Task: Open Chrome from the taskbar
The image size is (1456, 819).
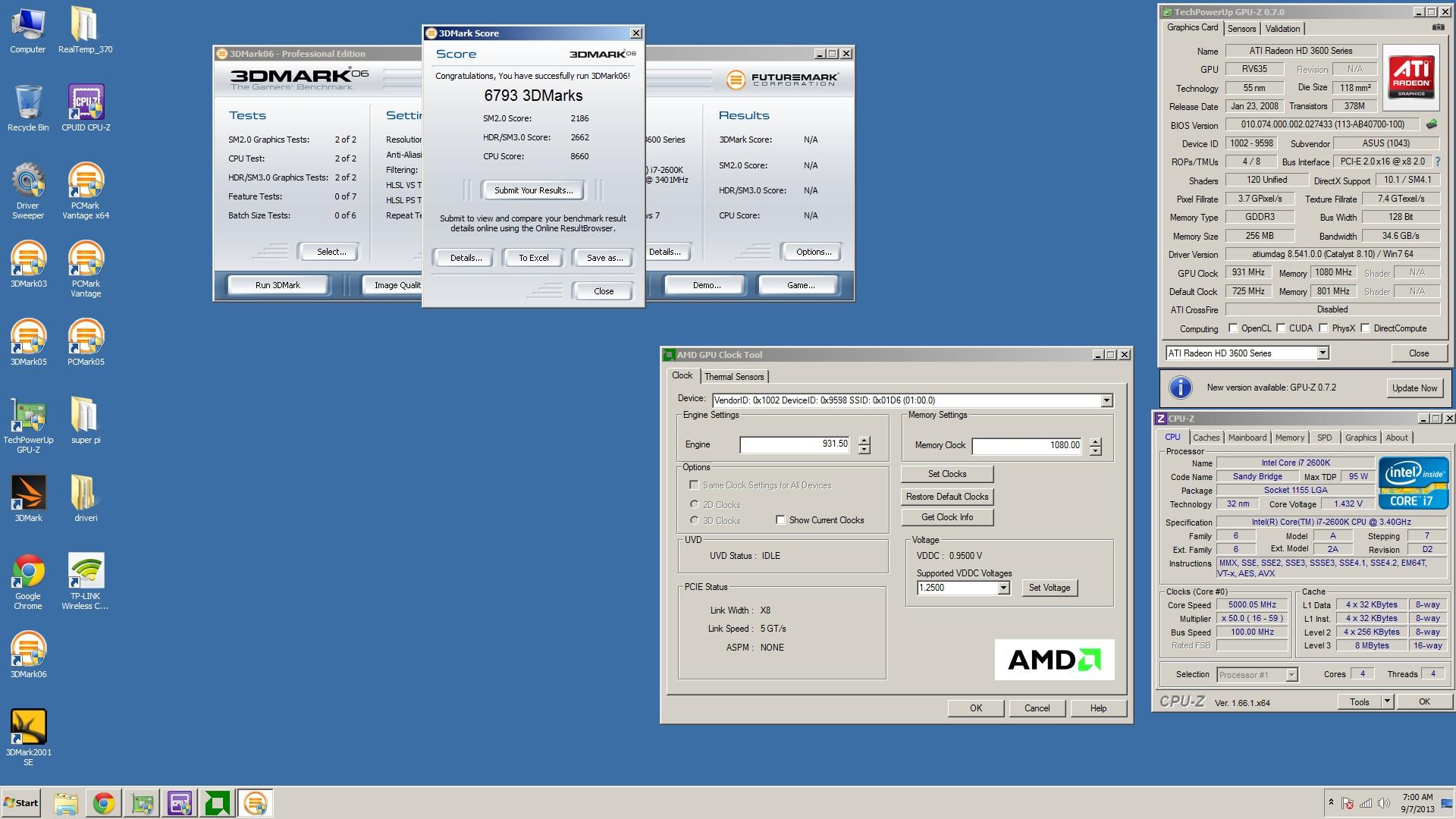Action: (104, 803)
